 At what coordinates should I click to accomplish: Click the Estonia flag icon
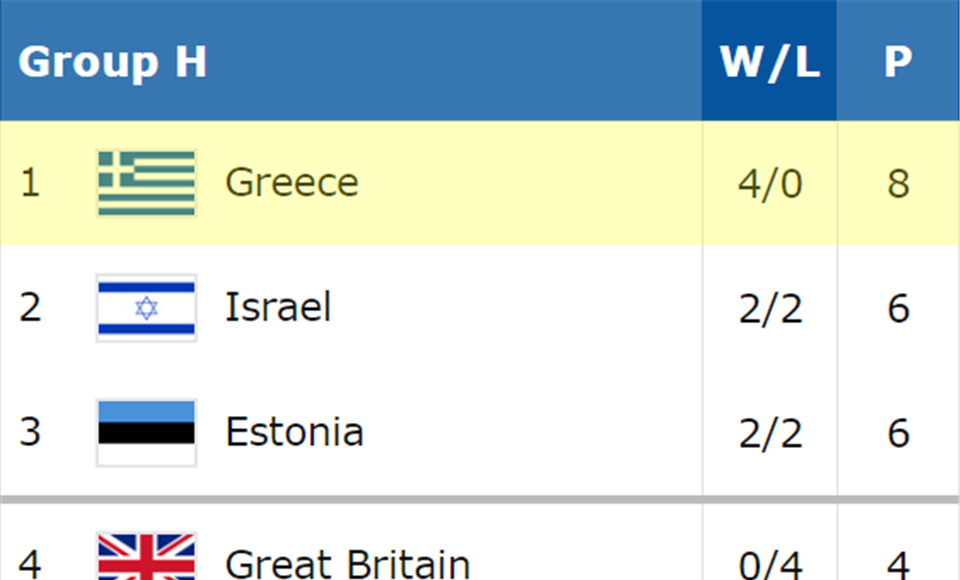point(146,432)
